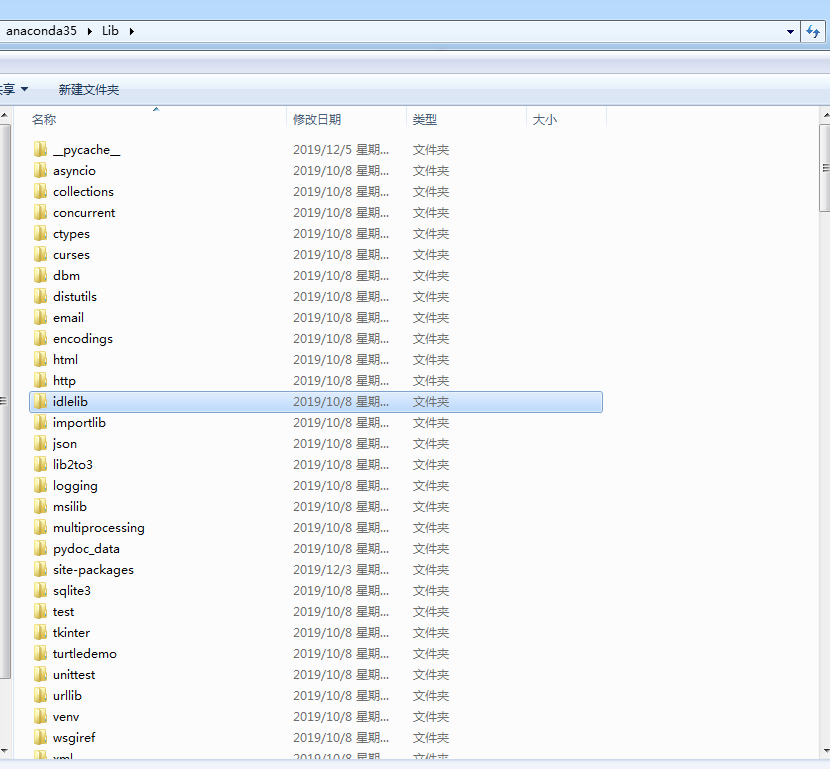The image size is (830, 769).
Task: Click the 文件夹 type of sqlite3 row
Action: 431,591
